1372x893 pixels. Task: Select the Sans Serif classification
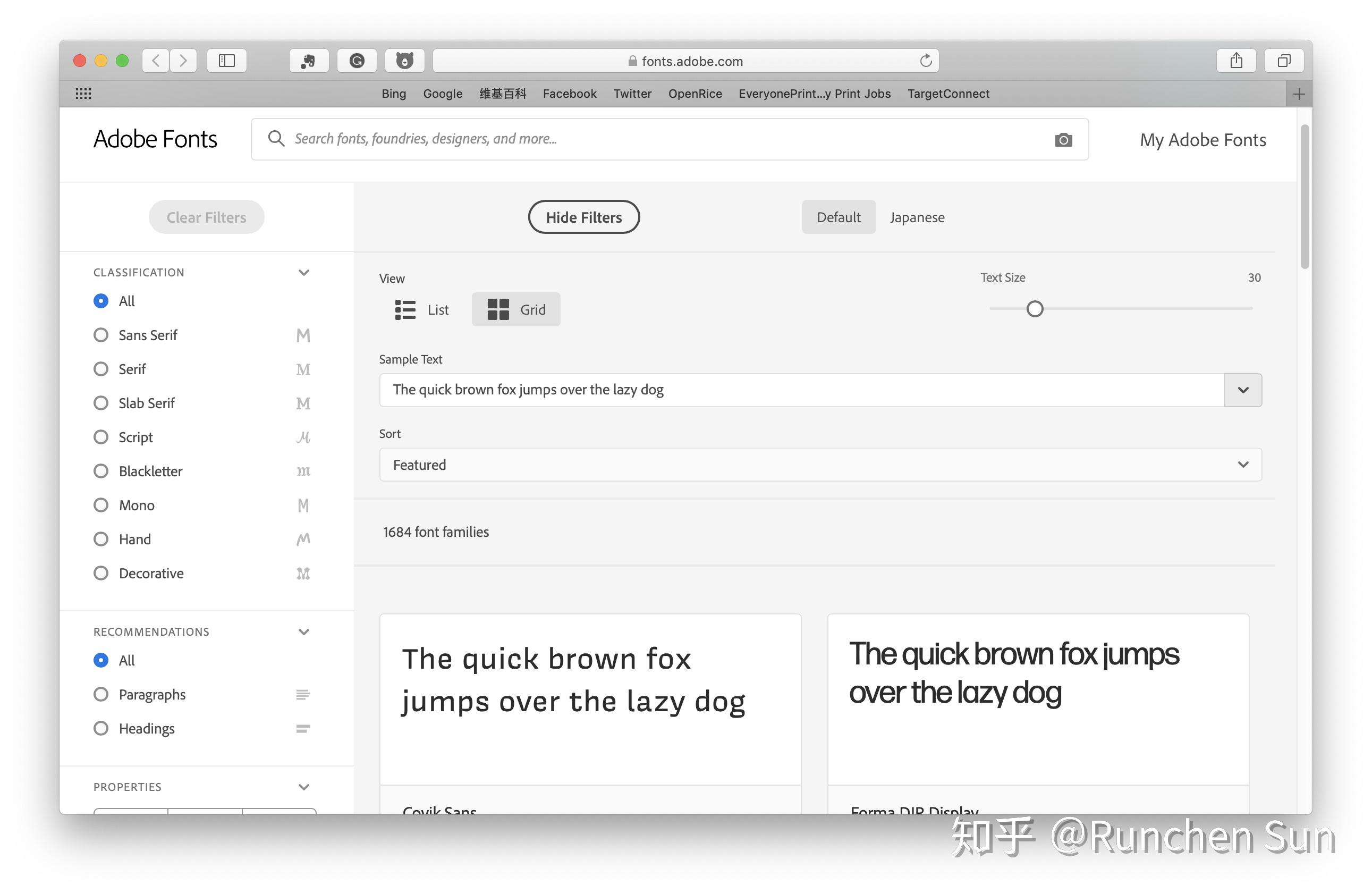[x=101, y=335]
